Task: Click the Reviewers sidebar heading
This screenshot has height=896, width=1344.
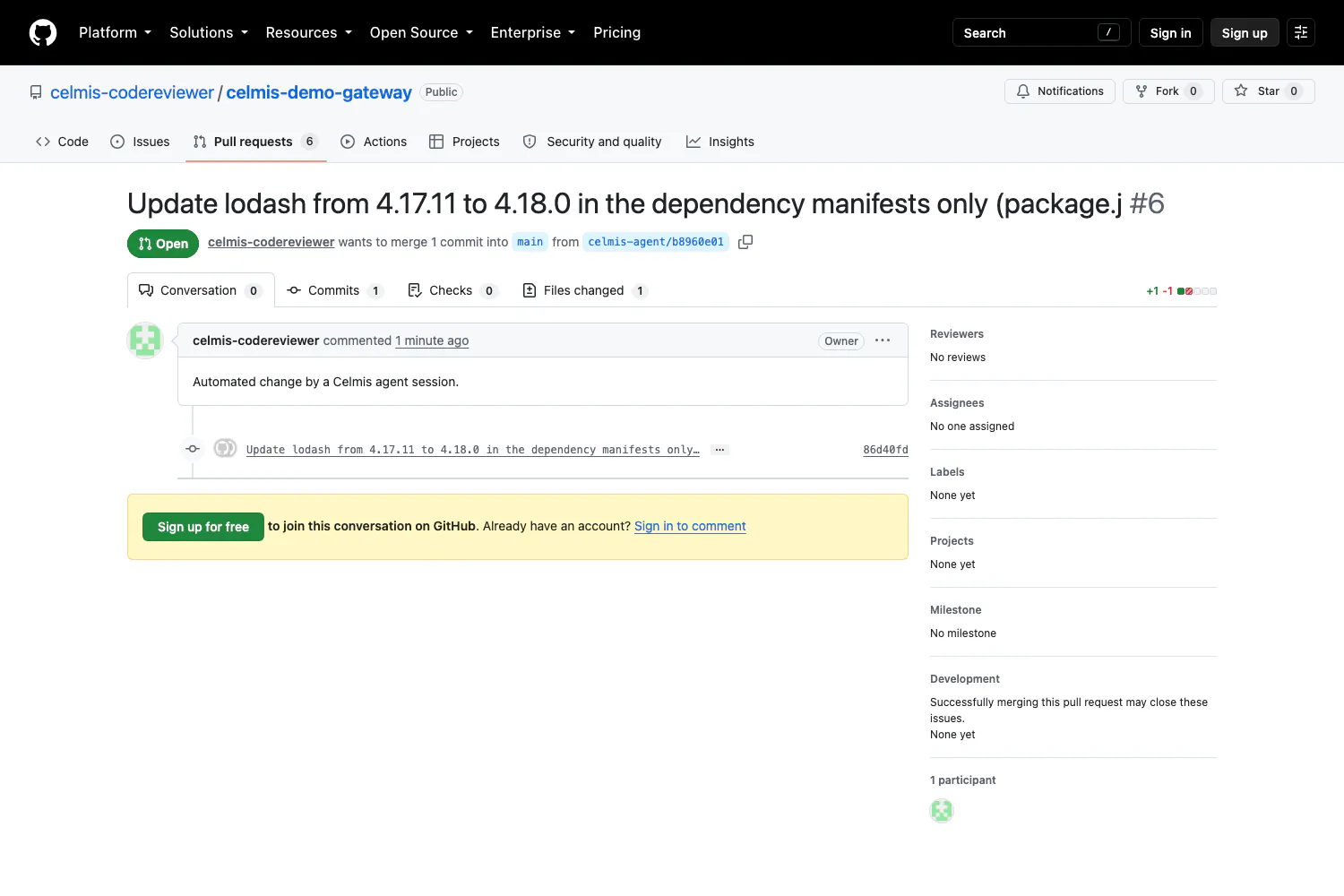Action: tap(957, 334)
